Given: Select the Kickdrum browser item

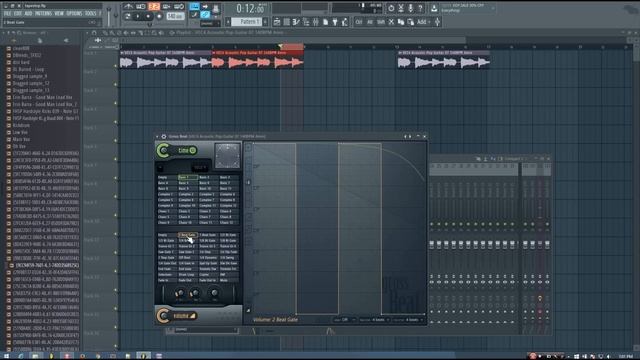Looking at the screenshot, I should pyautogui.click(x=21, y=125).
